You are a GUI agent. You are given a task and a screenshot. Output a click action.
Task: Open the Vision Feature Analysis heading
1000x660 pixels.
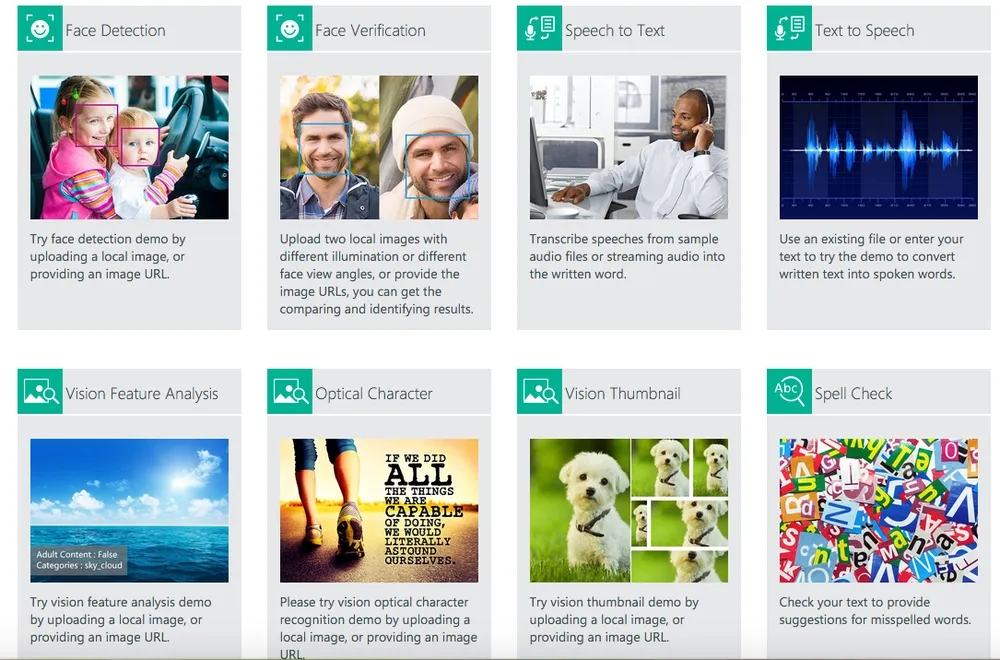coord(141,394)
